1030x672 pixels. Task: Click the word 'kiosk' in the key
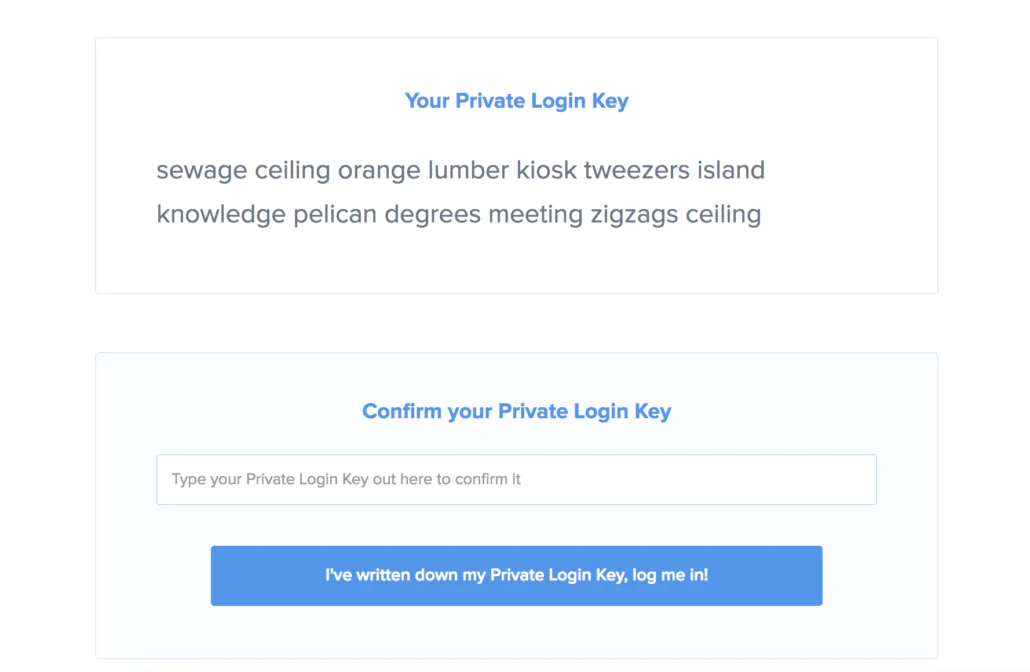pyautogui.click(x=546, y=171)
